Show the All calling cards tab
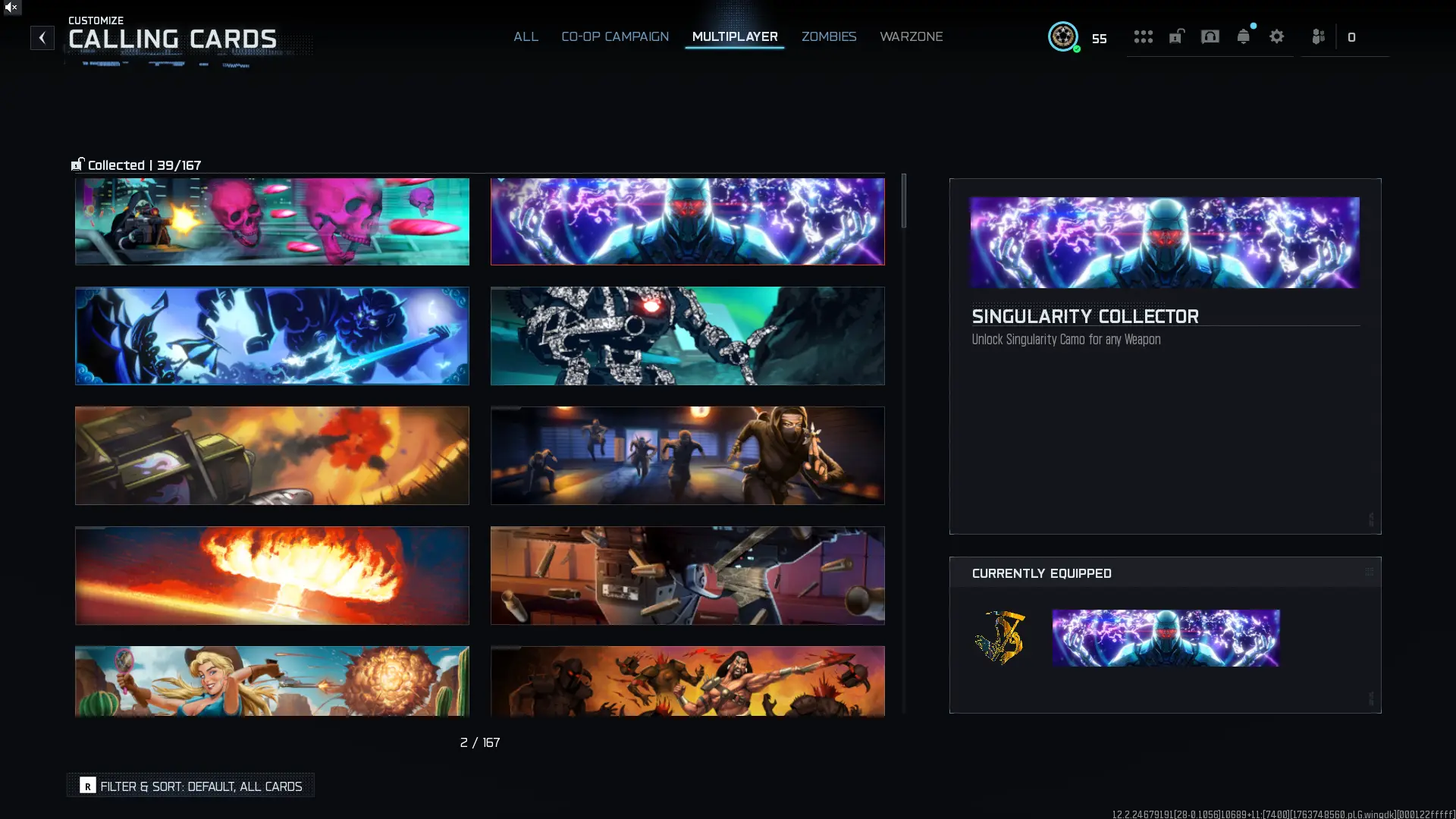The height and width of the screenshot is (819, 1456). pos(526,36)
